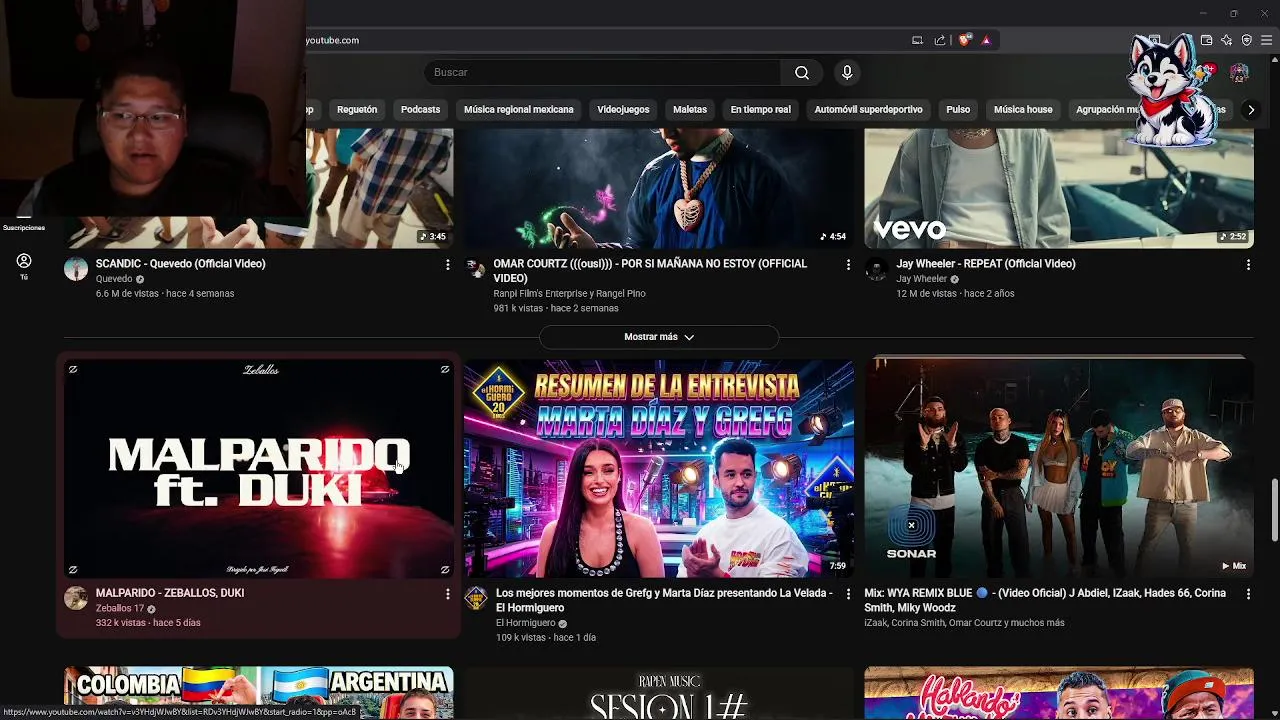Open options menu for MALPARIDO - ZEBALLOS, DUKI
The height and width of the screenshot is (720, 1280).
(447, 594)
